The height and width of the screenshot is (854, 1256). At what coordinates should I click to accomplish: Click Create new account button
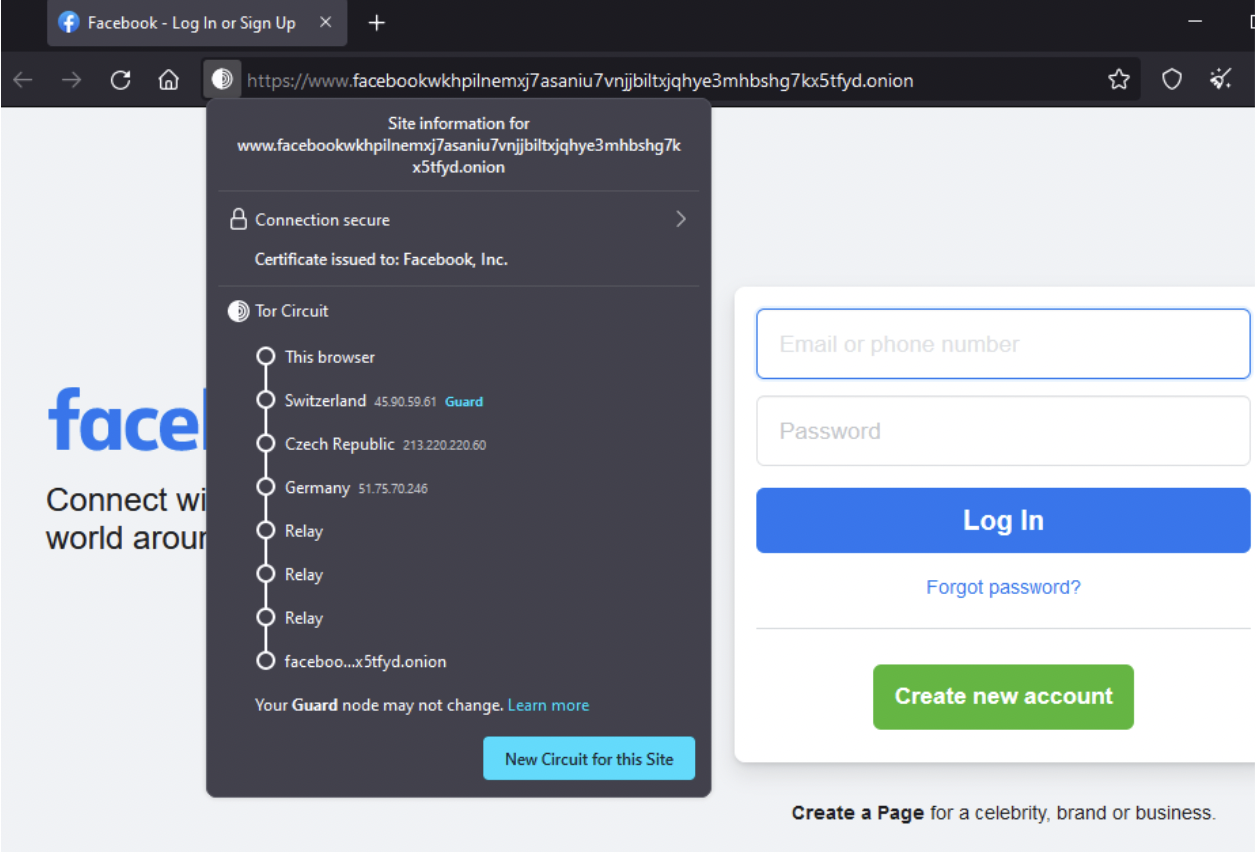[x=1003, y=697]
